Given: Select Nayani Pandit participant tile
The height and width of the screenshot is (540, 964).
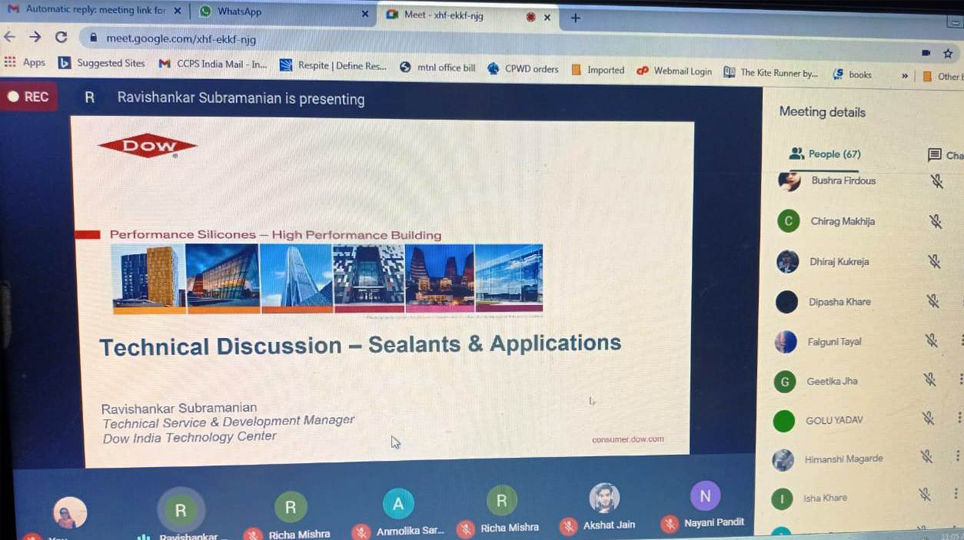Looking at the screenshot, I should pos(705,505).
